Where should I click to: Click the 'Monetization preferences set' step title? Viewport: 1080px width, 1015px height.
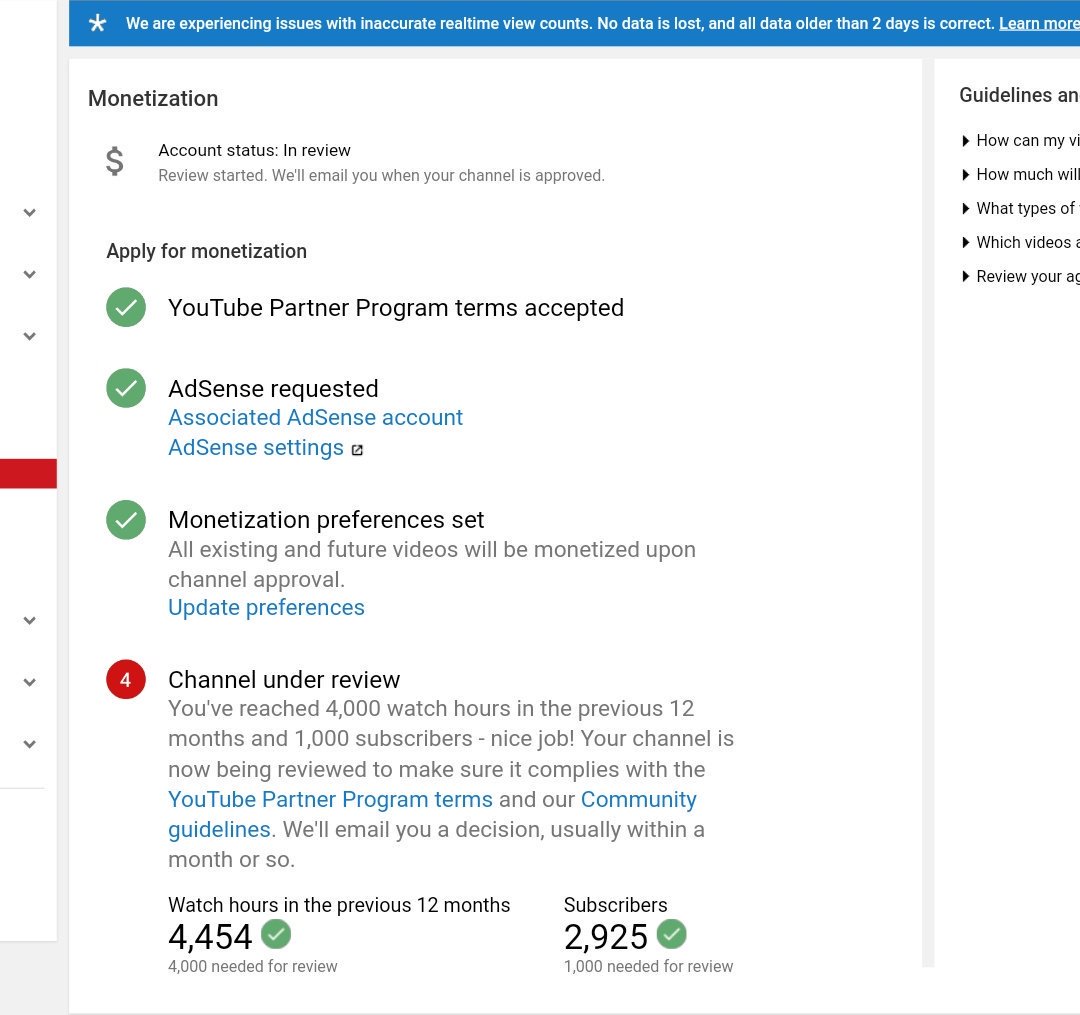point(326,520)
